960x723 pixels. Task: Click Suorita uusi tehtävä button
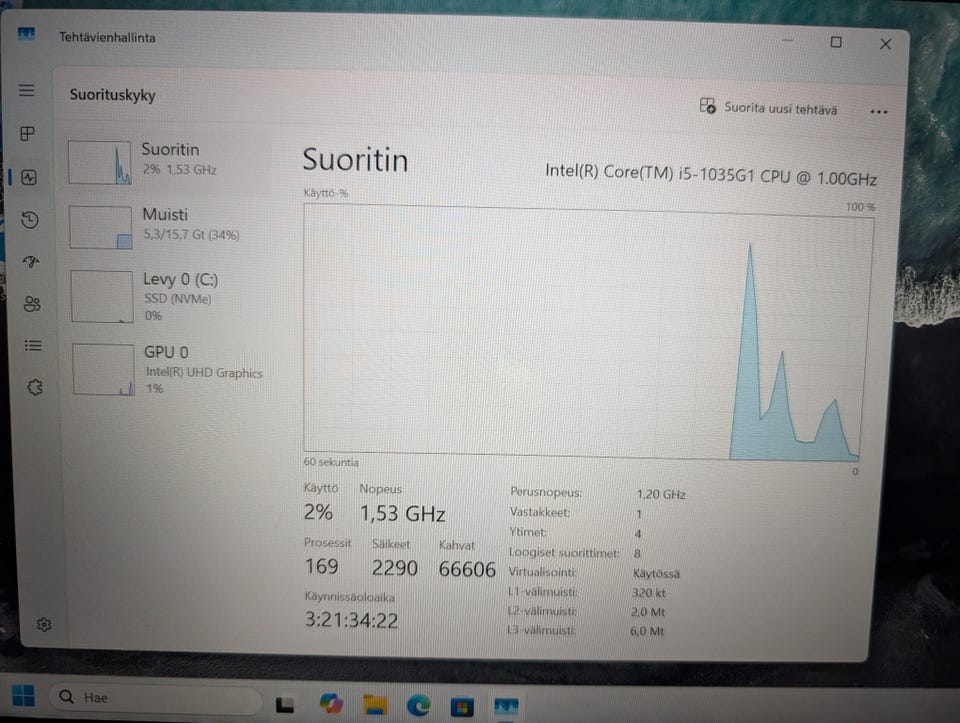click(x=768, y=107)
